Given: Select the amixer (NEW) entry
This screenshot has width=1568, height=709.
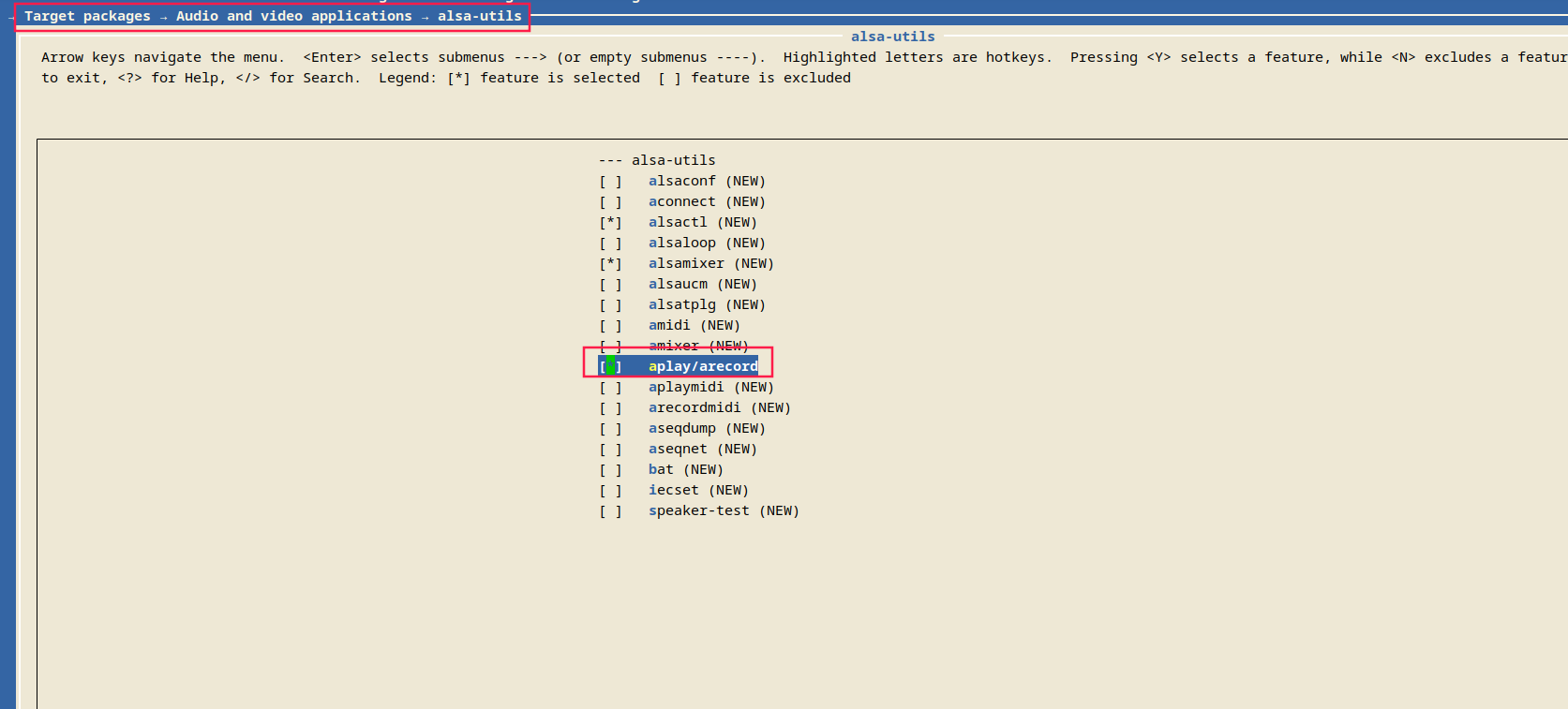Looking at the screenshot, I should click(698, 346).
